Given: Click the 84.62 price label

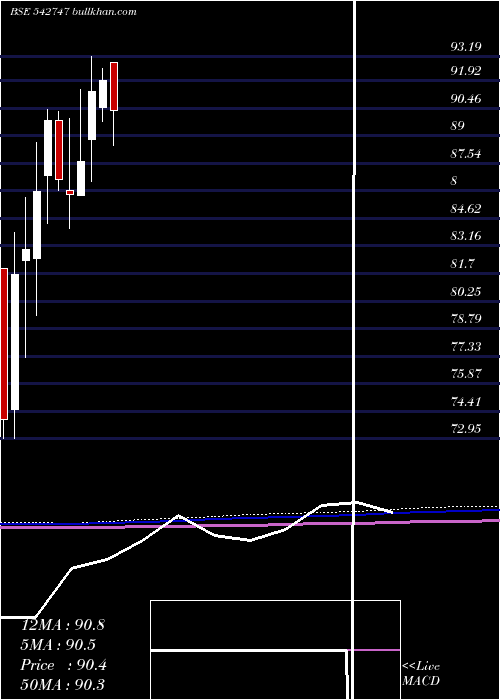Looking at the screenshot, I should 466,208.
